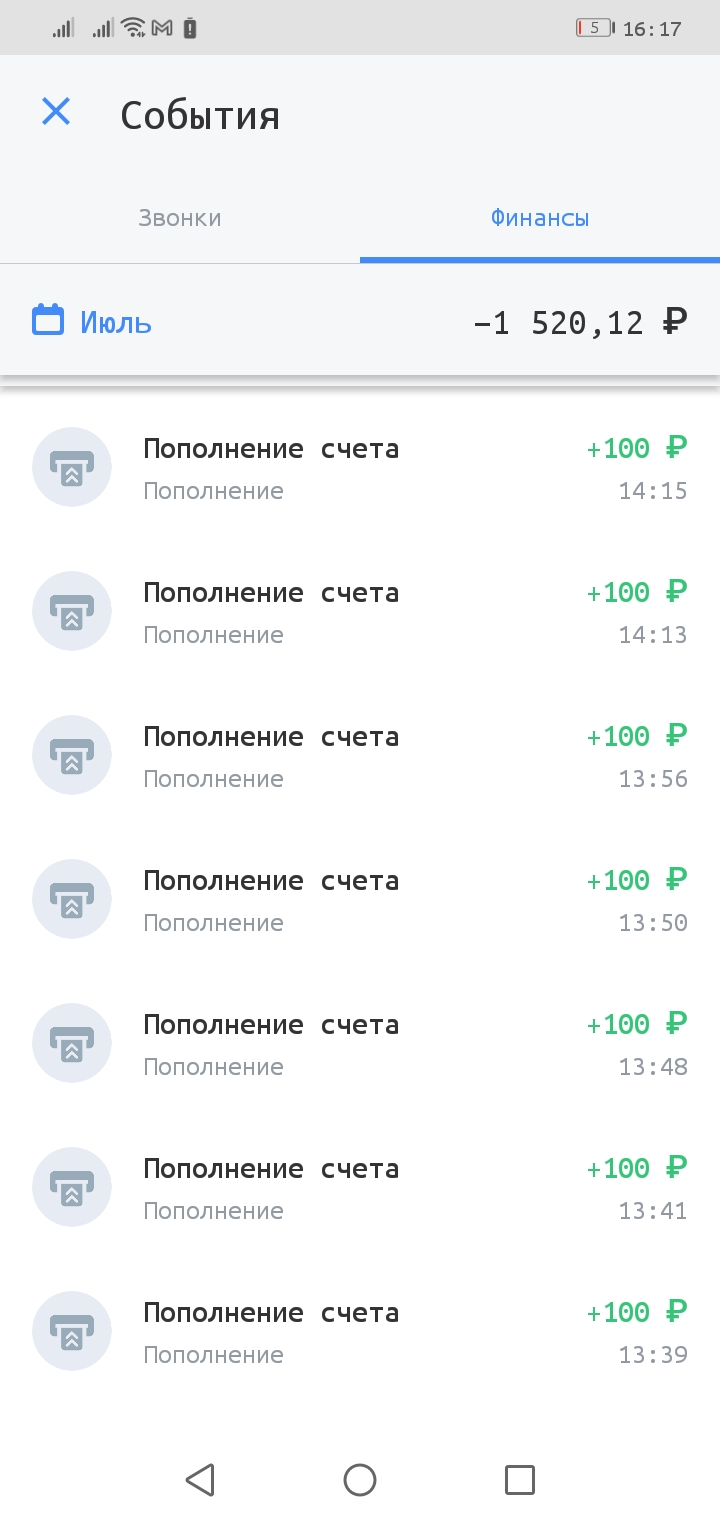This screenshot has width=720, height=1520.
Task: Open the Пополнение счета entry at 13:56
Action: [360, 755]
